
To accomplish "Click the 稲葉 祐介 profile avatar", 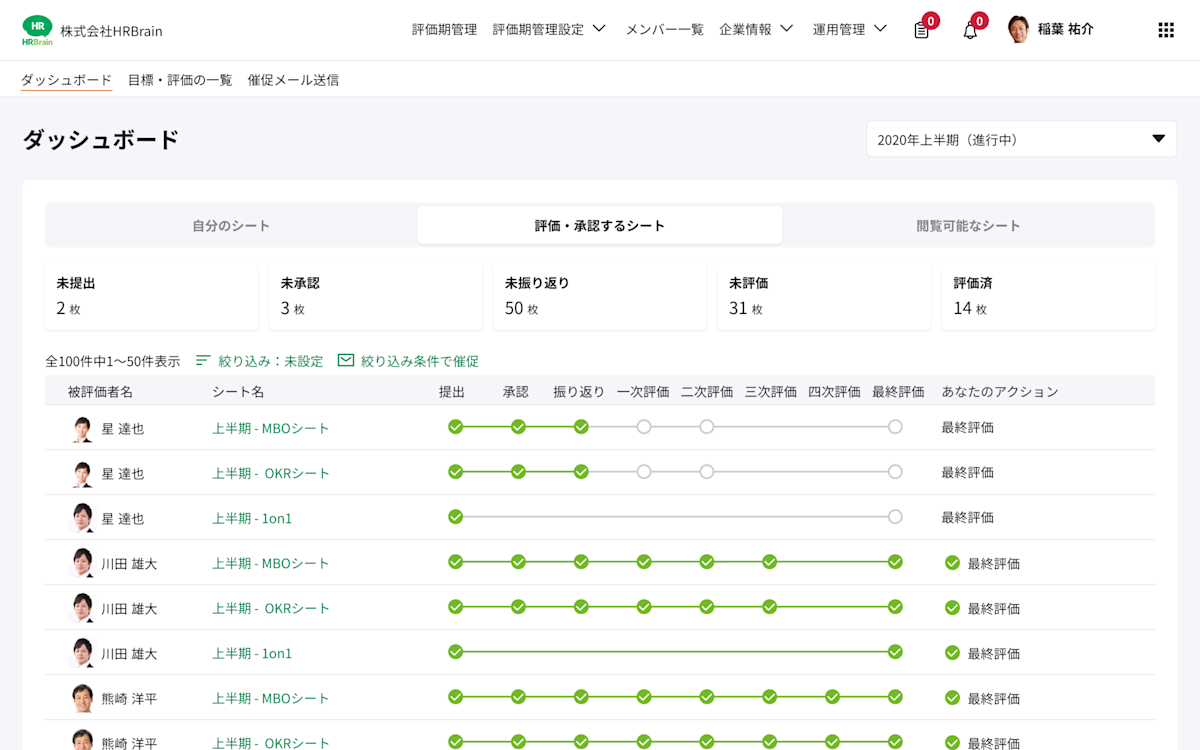I will pos(1018,30).
